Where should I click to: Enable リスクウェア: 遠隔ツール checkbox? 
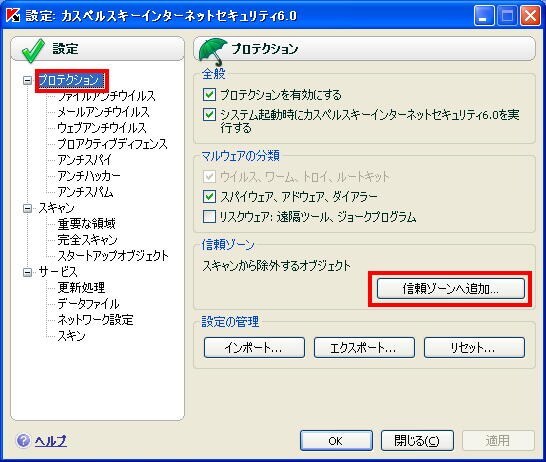click(209, 217)
